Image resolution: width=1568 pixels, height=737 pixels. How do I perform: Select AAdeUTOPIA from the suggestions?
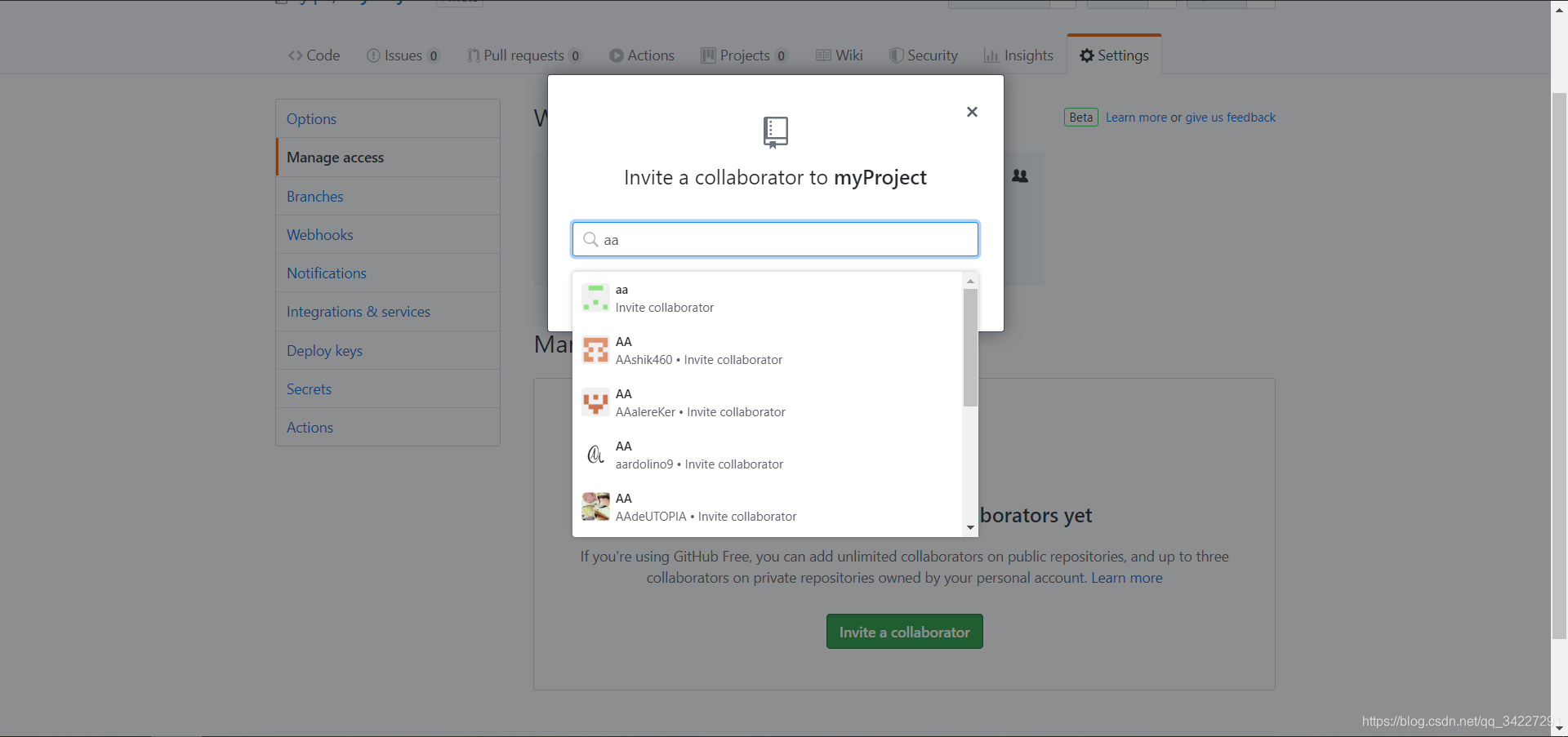(768, 508)
